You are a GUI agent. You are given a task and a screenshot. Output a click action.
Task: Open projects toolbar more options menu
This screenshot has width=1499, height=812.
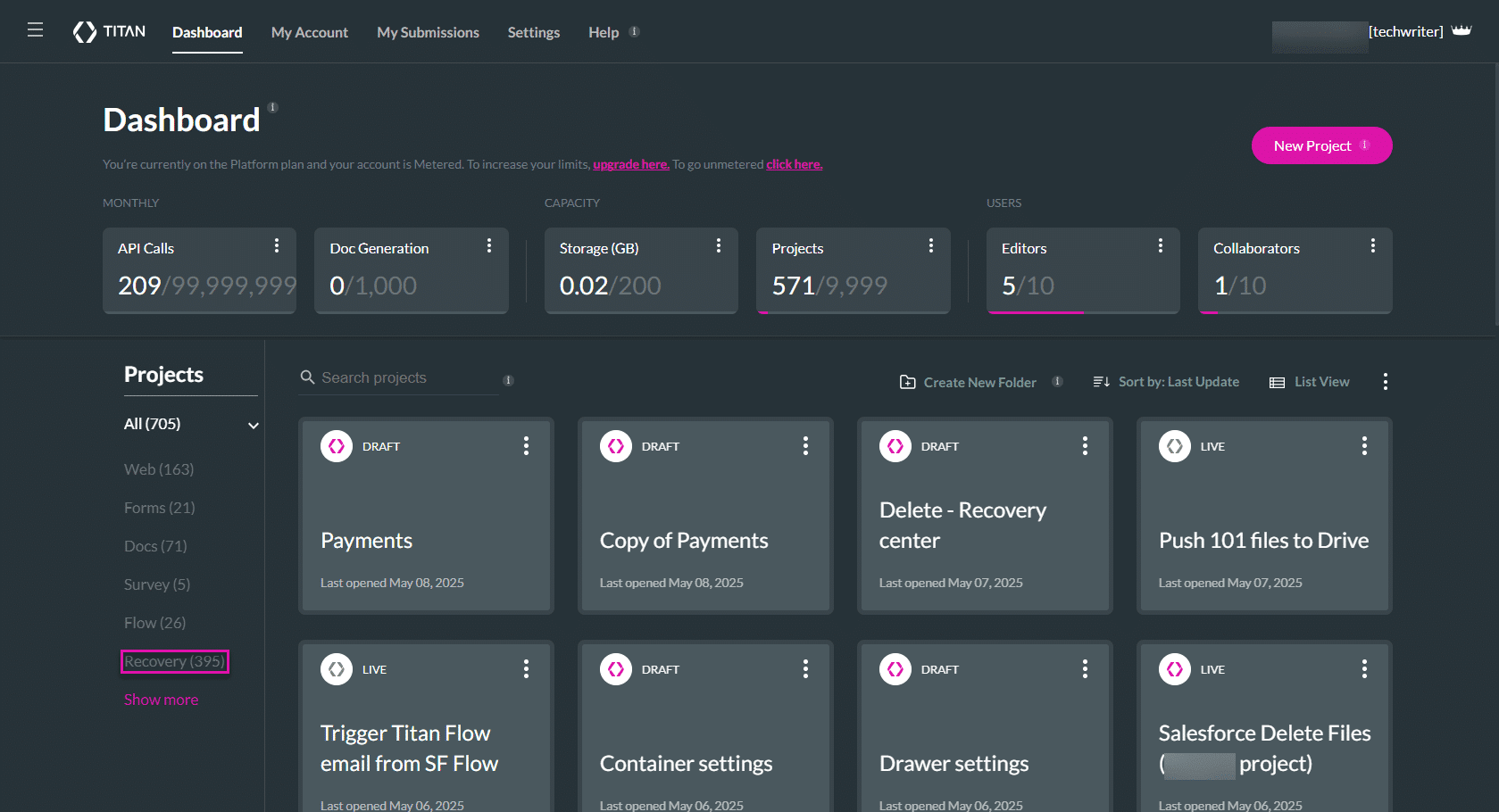pyautogui.click(x=1385, y=382)
